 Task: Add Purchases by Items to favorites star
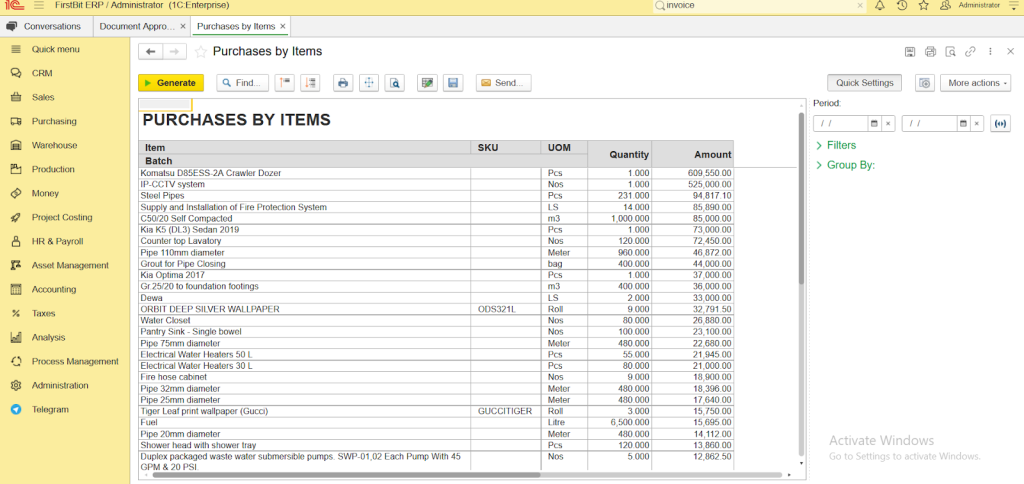[x=201, y=52]
